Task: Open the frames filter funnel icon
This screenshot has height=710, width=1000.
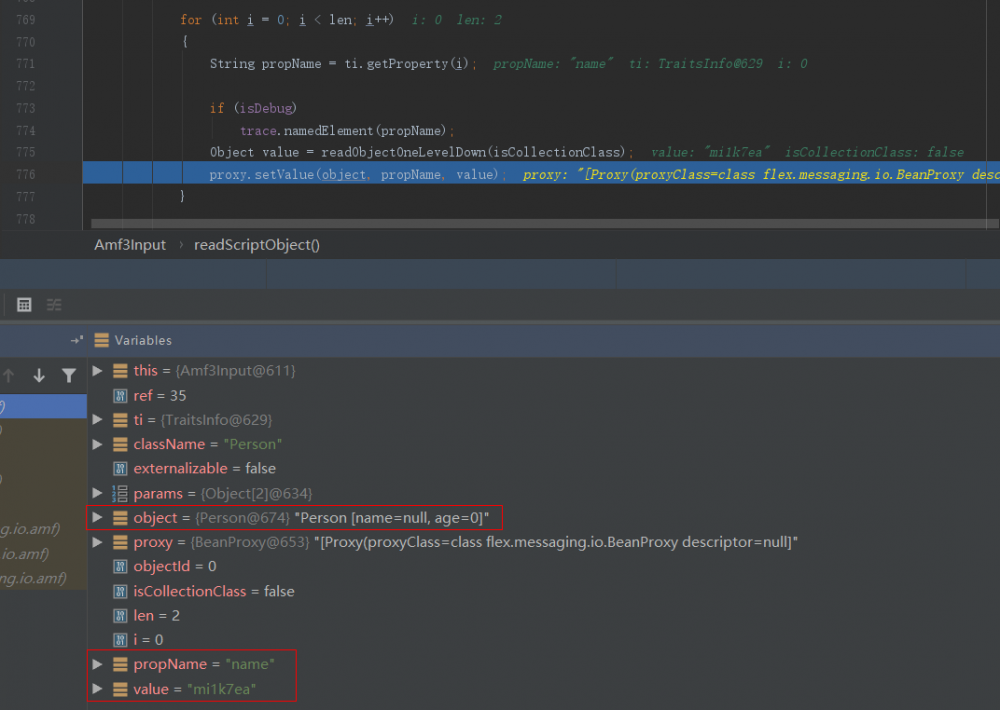Action: pos(69,375)
